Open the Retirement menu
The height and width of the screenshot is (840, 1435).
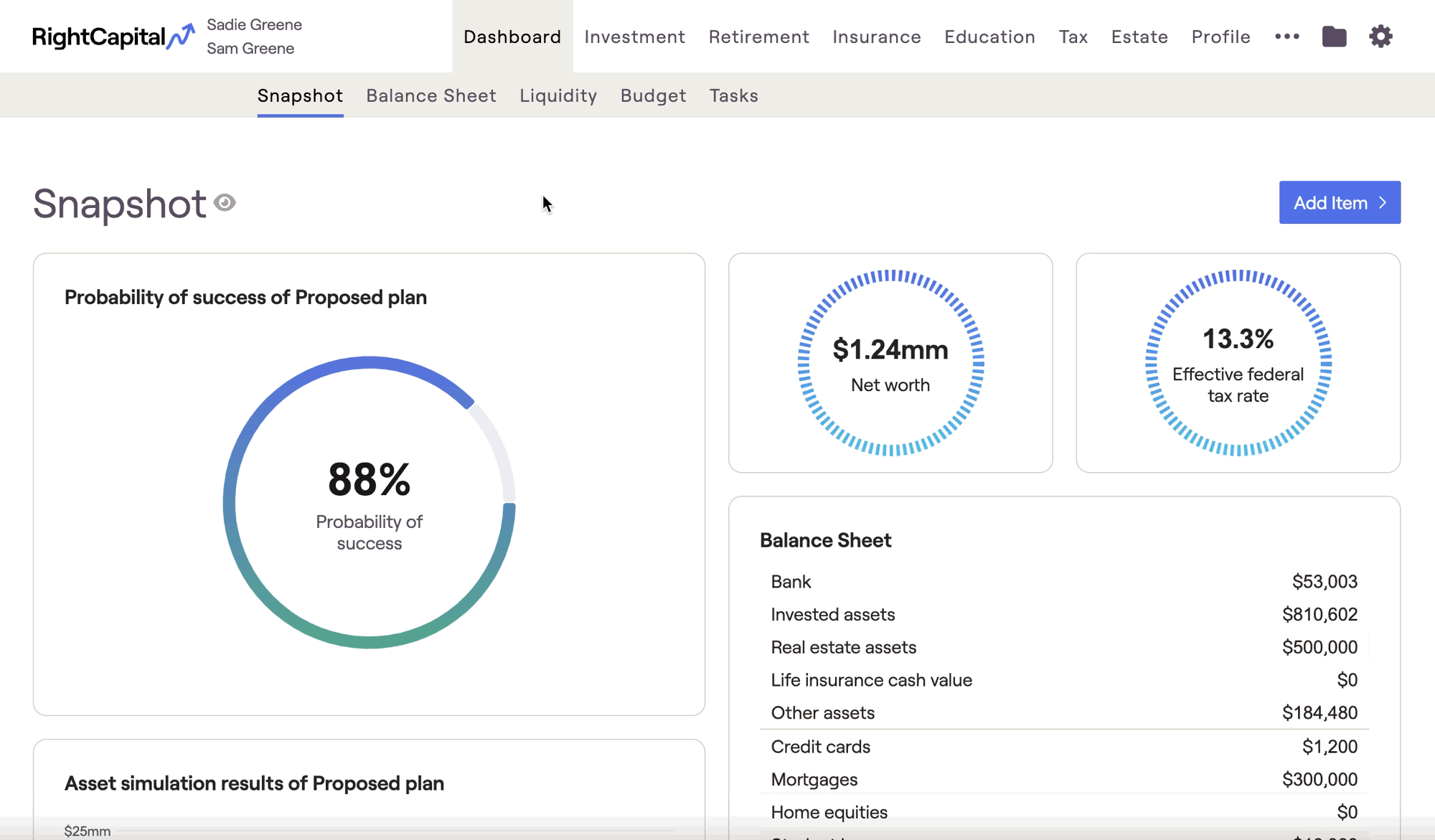pos(758,37)
